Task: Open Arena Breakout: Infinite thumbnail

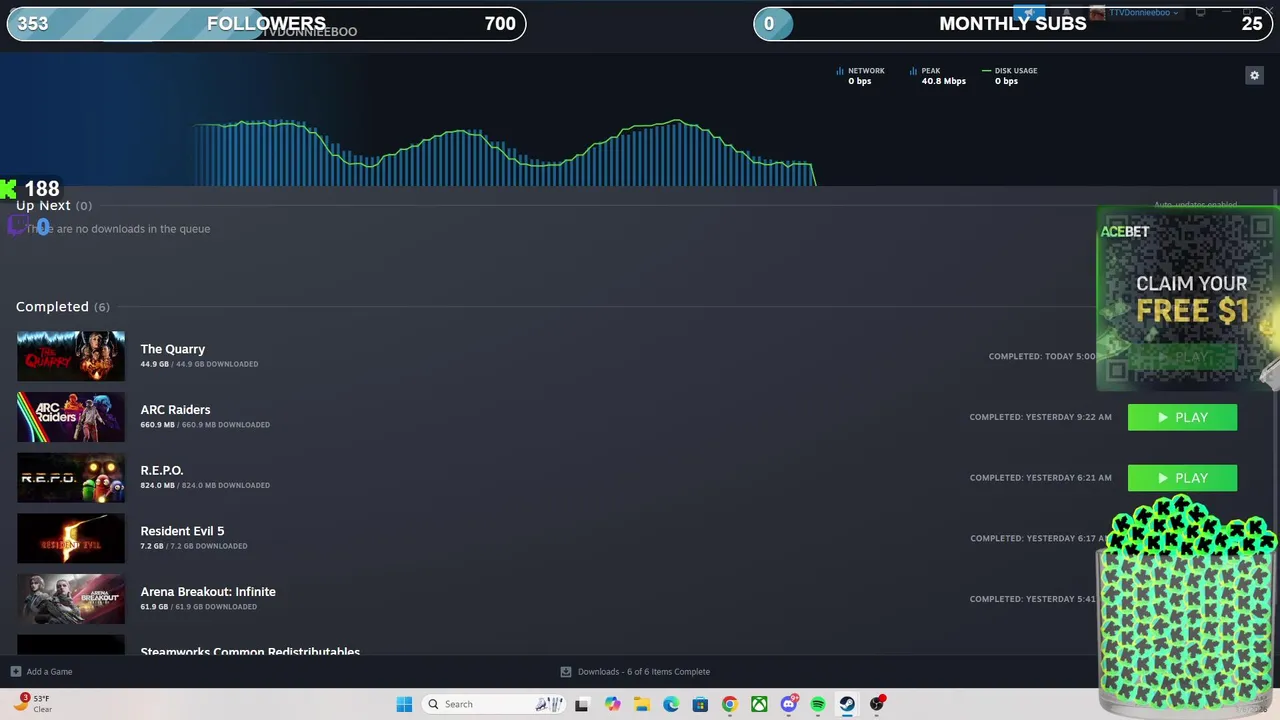Action: 71,599
